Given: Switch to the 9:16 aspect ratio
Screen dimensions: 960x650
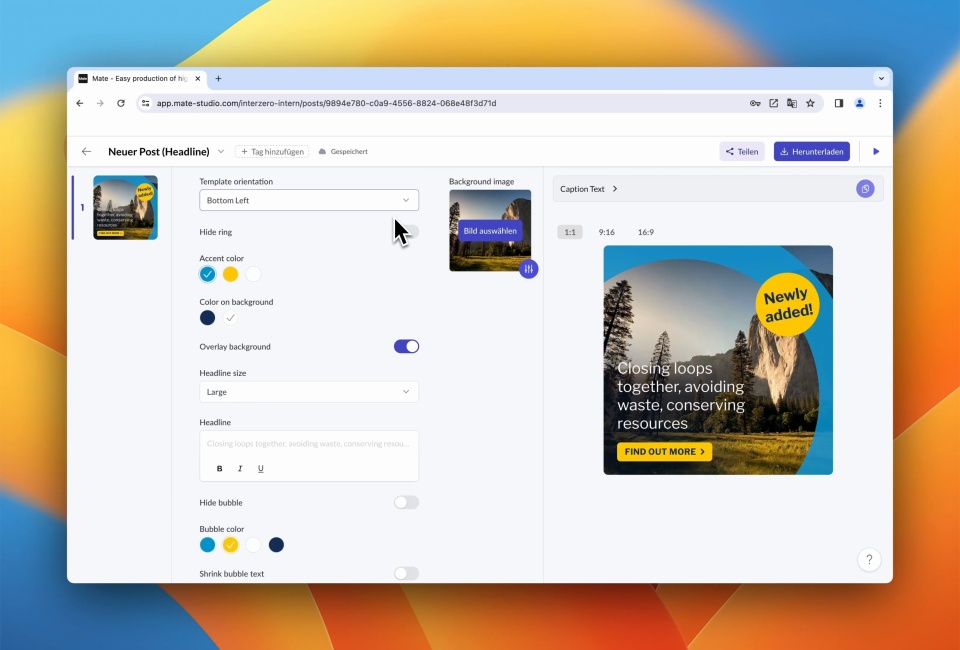Looking at the screenshot, I should [607, 232].
